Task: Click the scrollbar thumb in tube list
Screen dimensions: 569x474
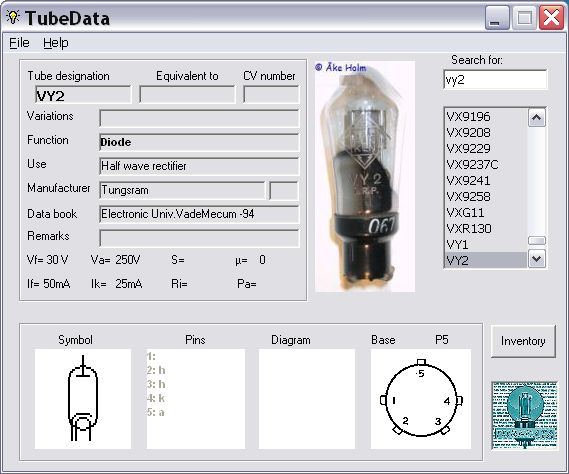Action: (x=537, y=241)
